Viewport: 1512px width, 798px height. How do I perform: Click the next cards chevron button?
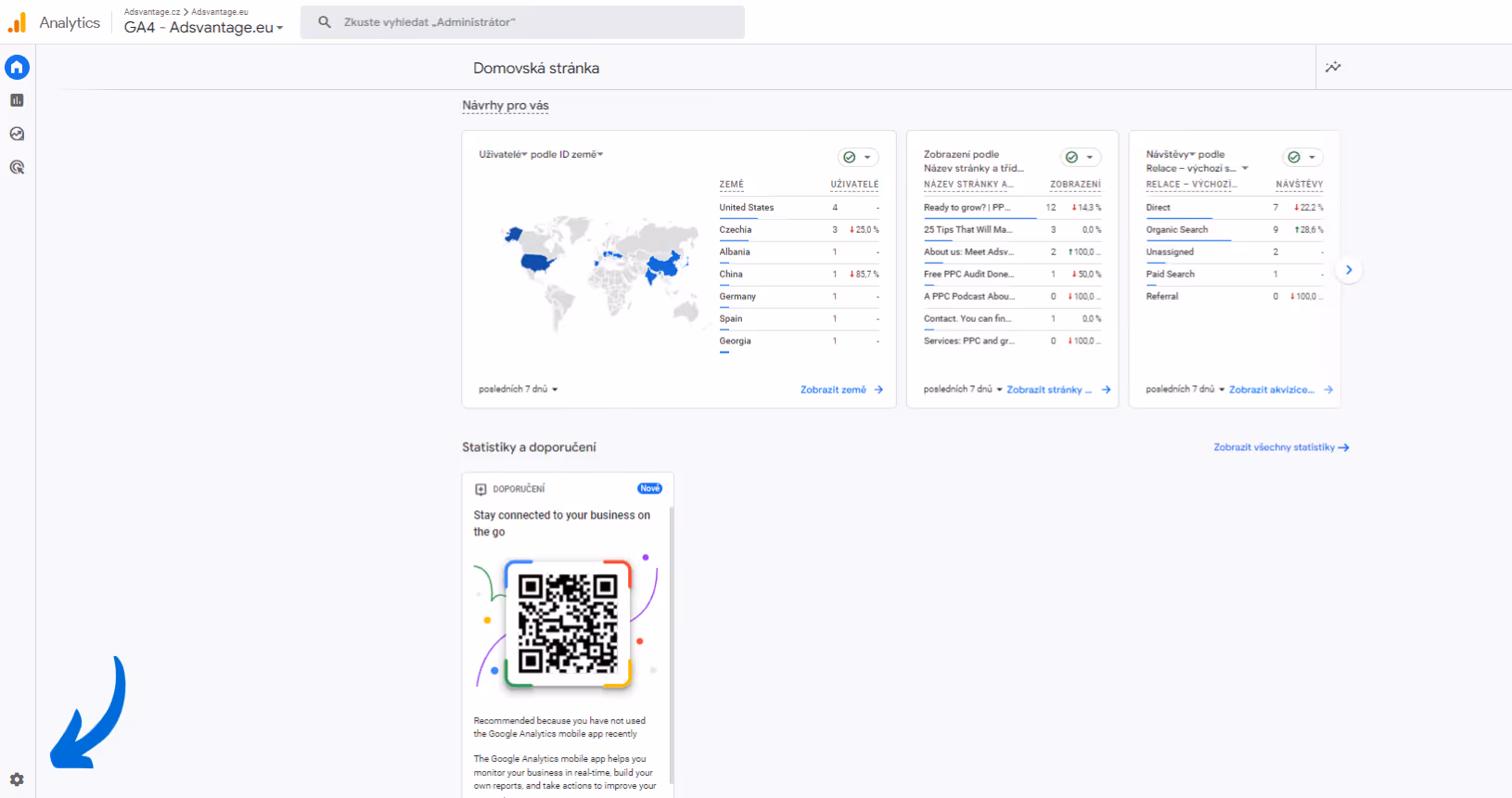pos(1349,270)
